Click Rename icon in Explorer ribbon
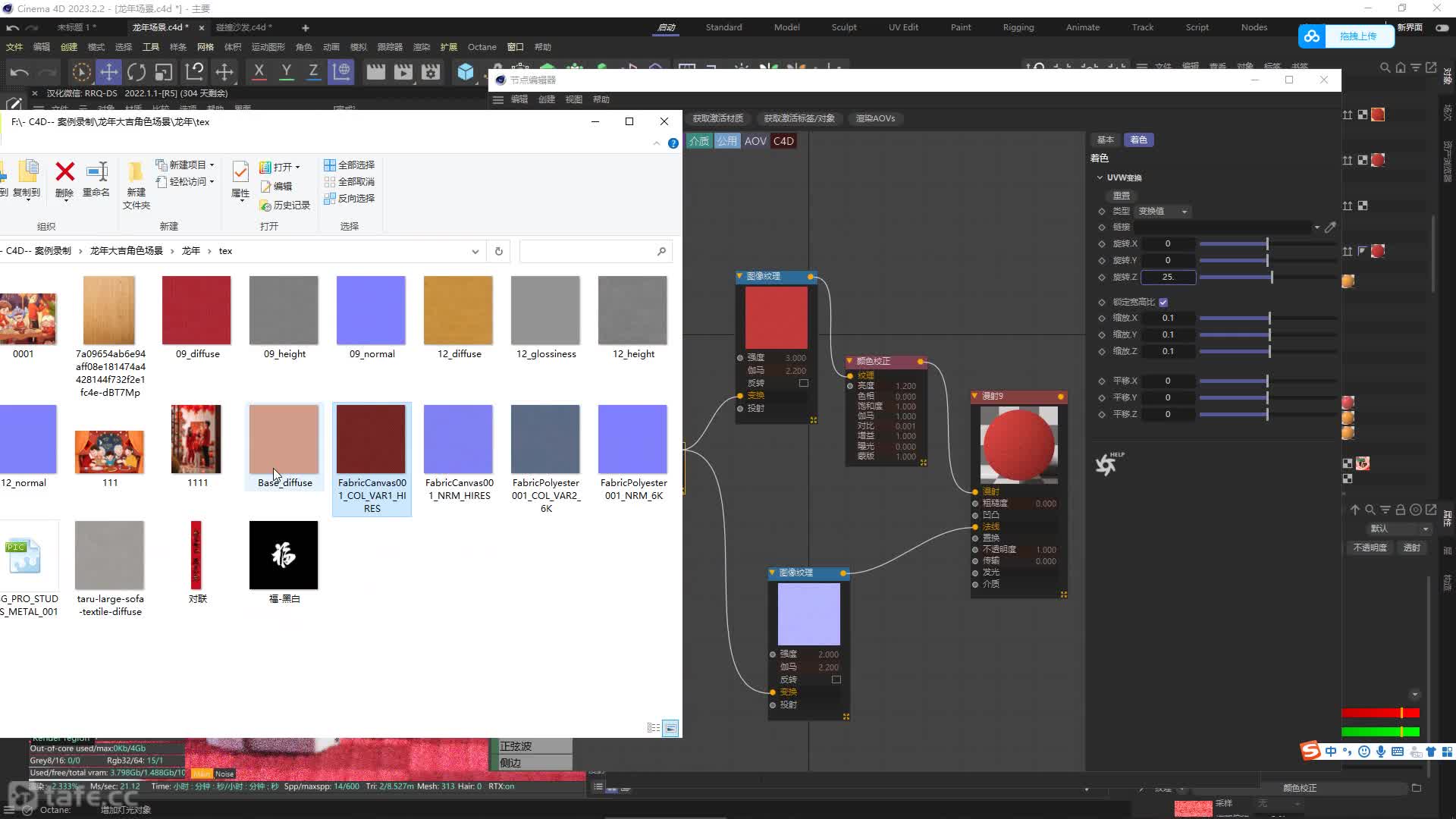 [96, 179]
